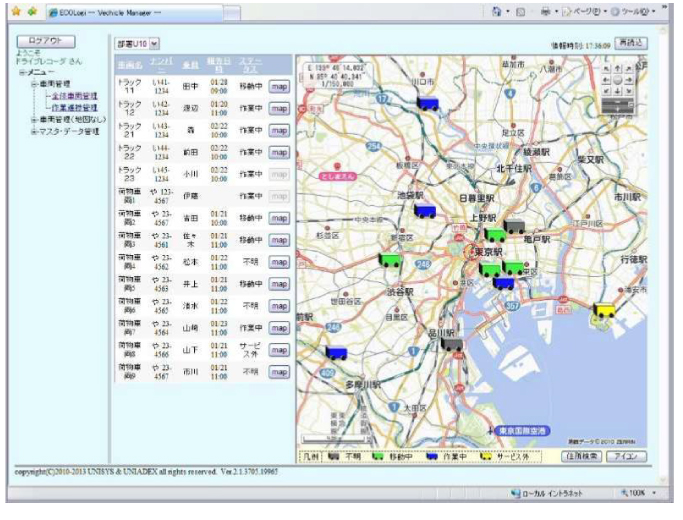
Task: Collapse the メニュー tree root
Action: tap(23, 72)
